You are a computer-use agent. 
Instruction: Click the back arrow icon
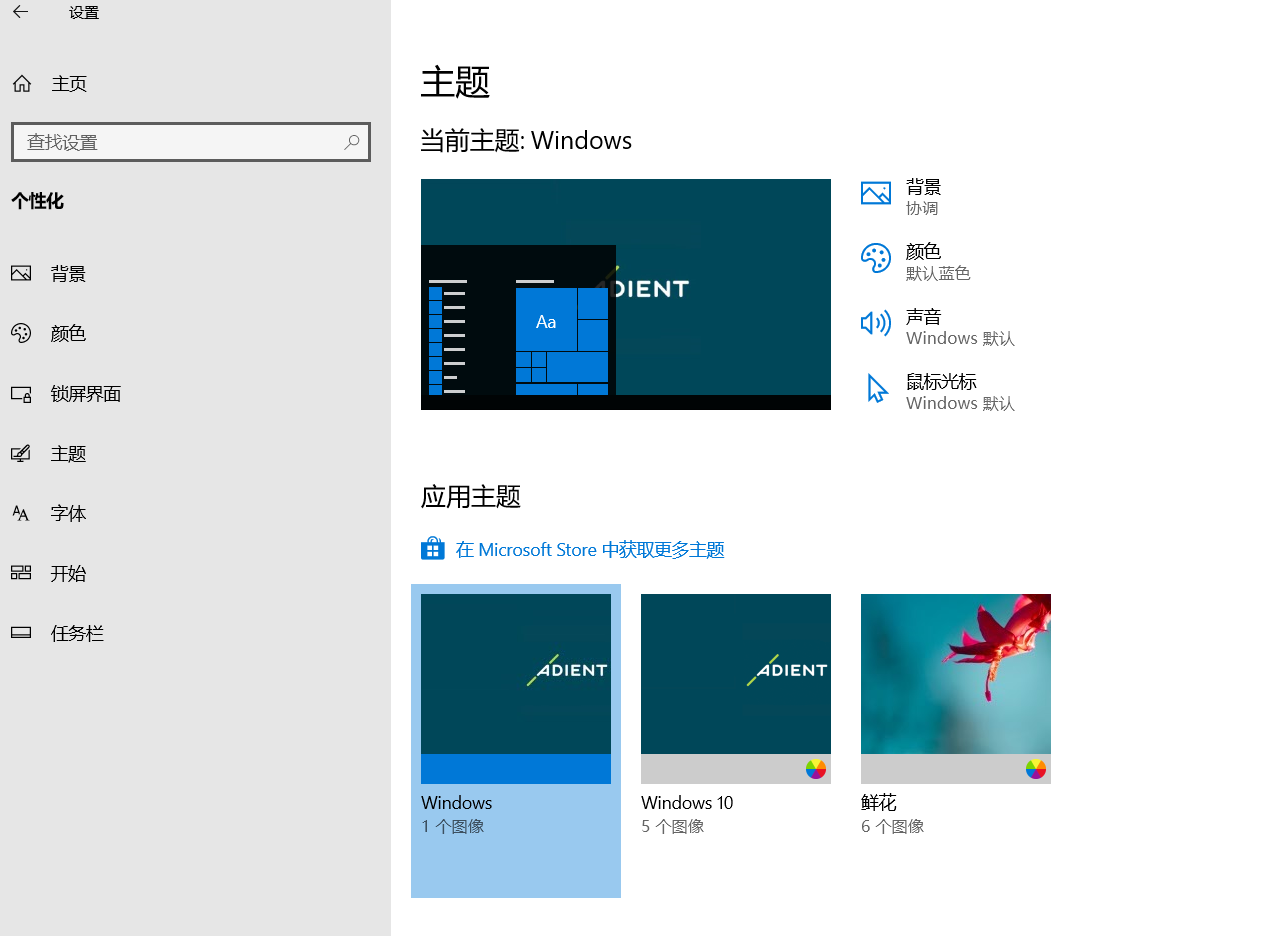coord(20,13)
